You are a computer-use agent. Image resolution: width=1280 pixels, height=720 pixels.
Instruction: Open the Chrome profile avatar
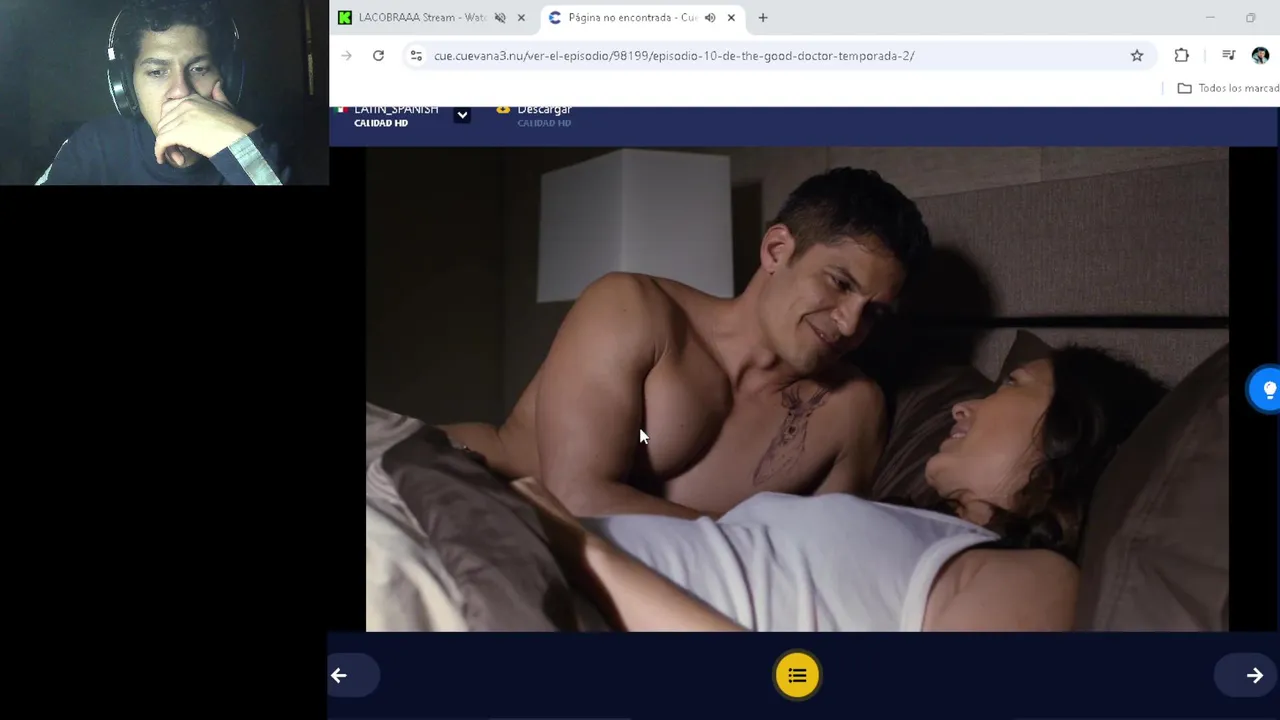click(1260, 56)
